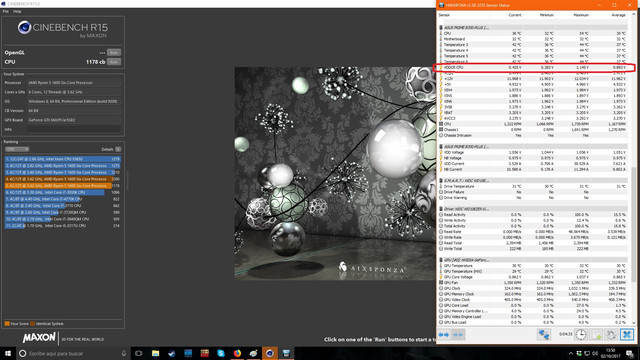Select the Chassis Intrusion sensor row

[x=533, y=135]
